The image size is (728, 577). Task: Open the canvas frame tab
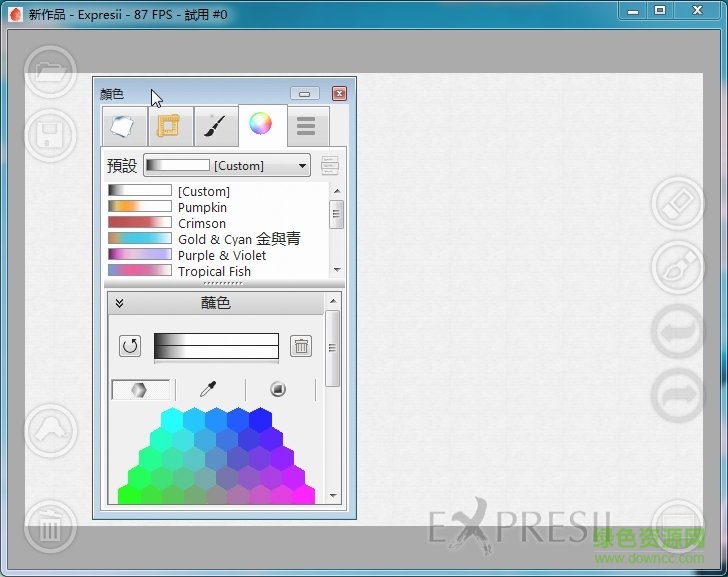point(169,126)
